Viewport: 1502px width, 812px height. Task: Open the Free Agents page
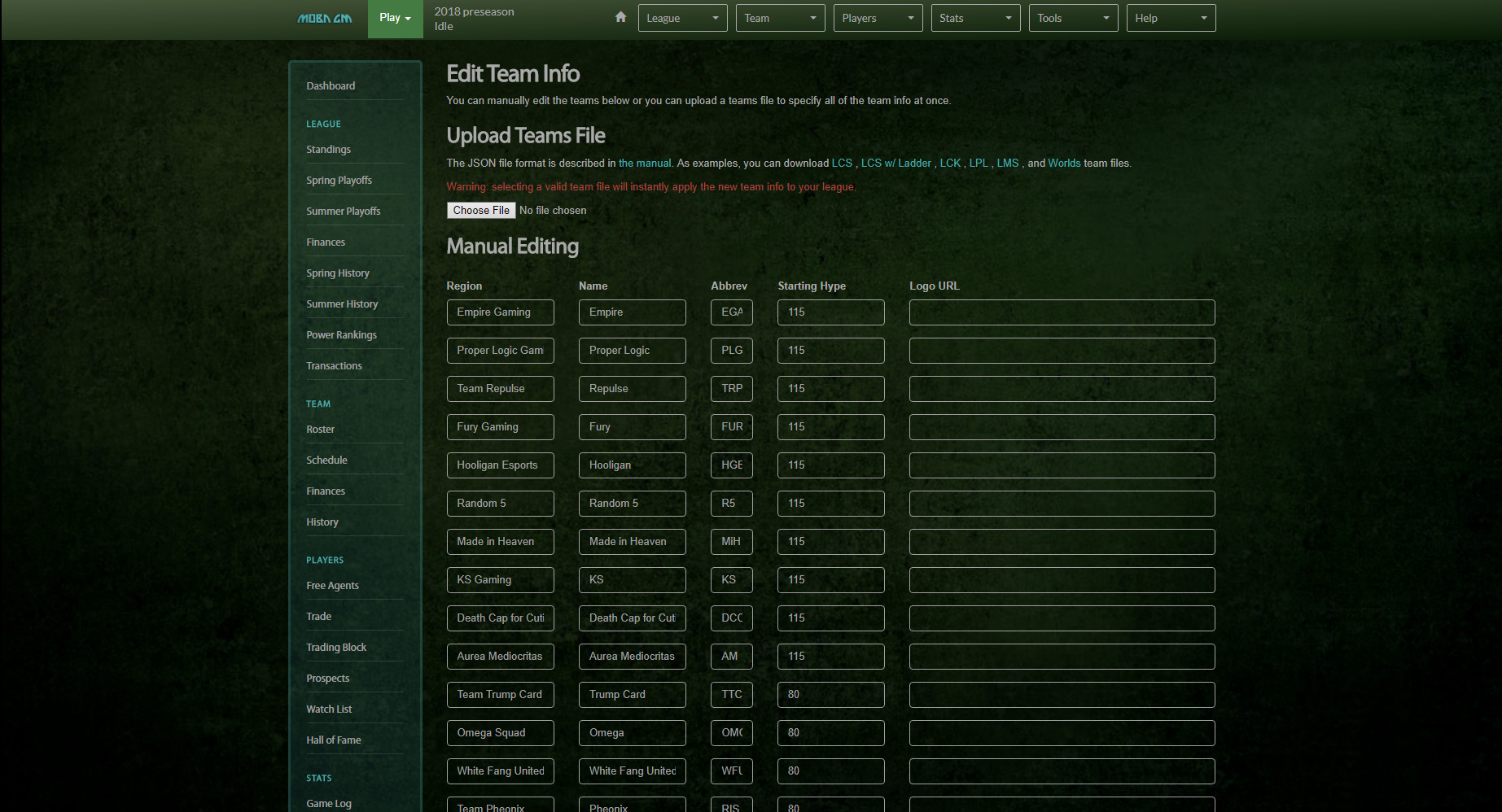coord(332,585)
